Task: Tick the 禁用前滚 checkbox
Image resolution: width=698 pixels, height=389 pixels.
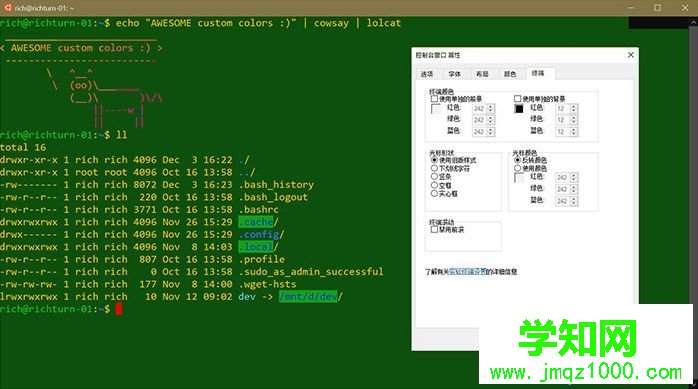Action: pyautogui.click(x=434, y=230)
